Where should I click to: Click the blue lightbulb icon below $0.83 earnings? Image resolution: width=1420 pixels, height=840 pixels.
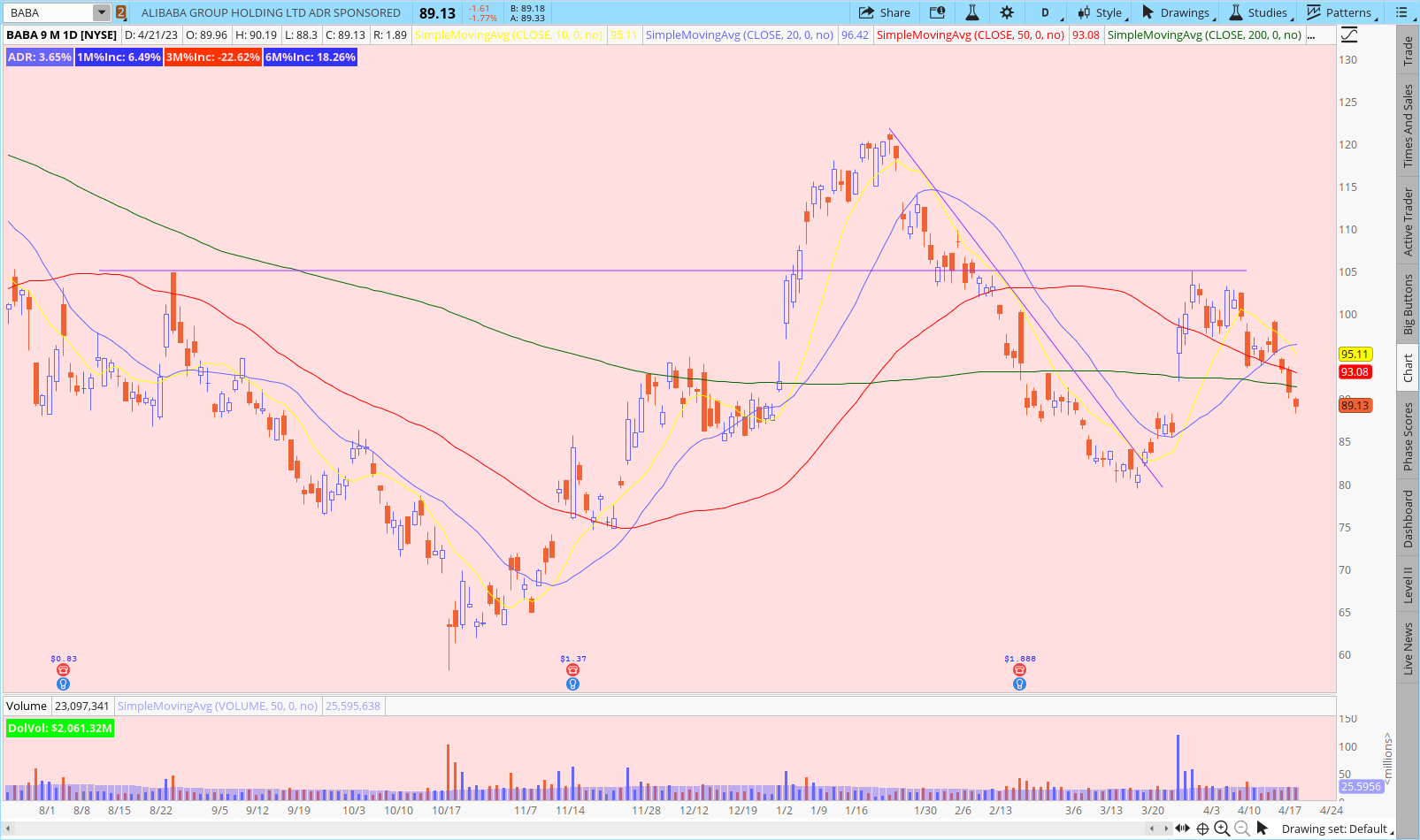[x=63, y=683]
